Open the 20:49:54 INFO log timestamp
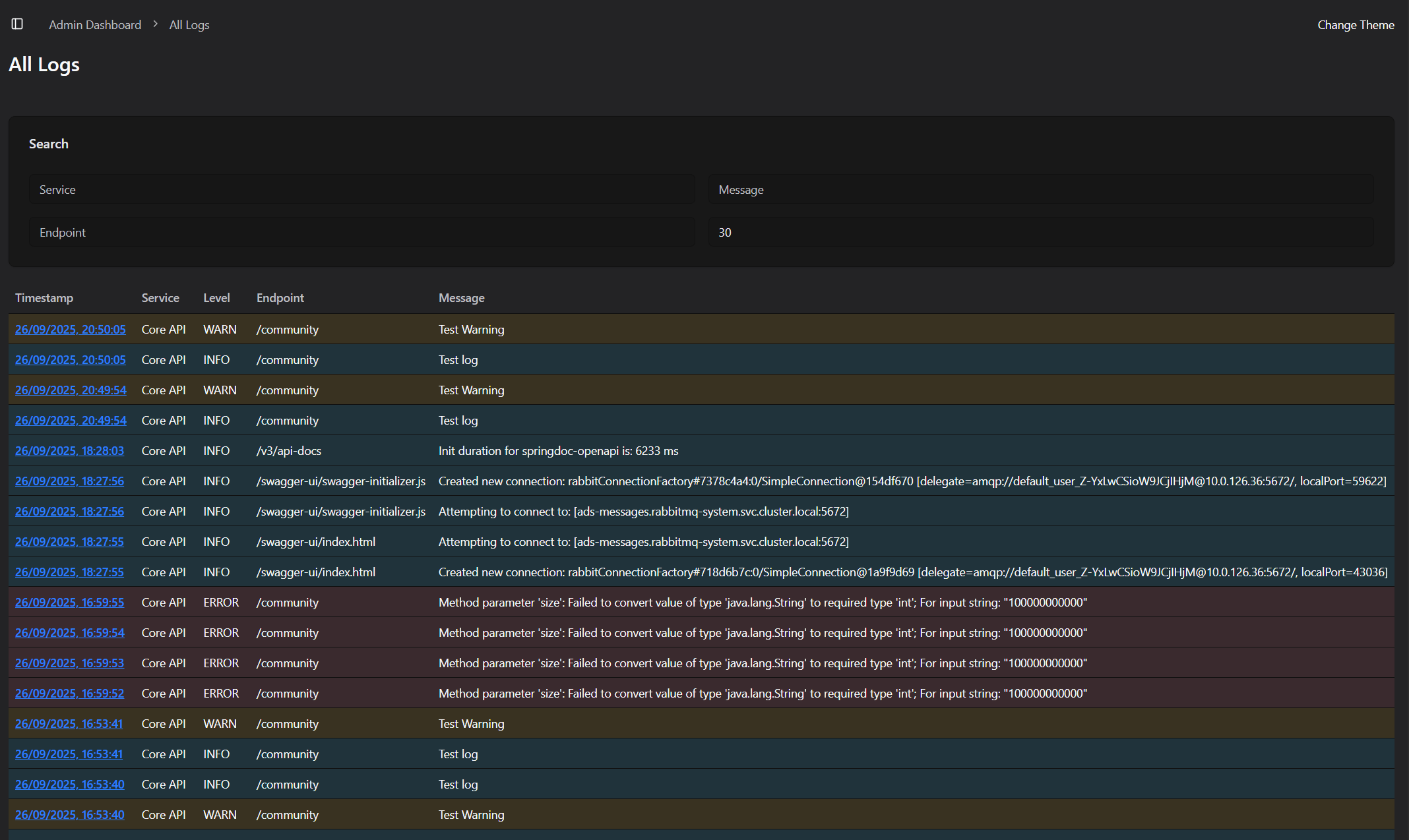The width and height of the screenshot is (1409, 840). pos(71,421)
